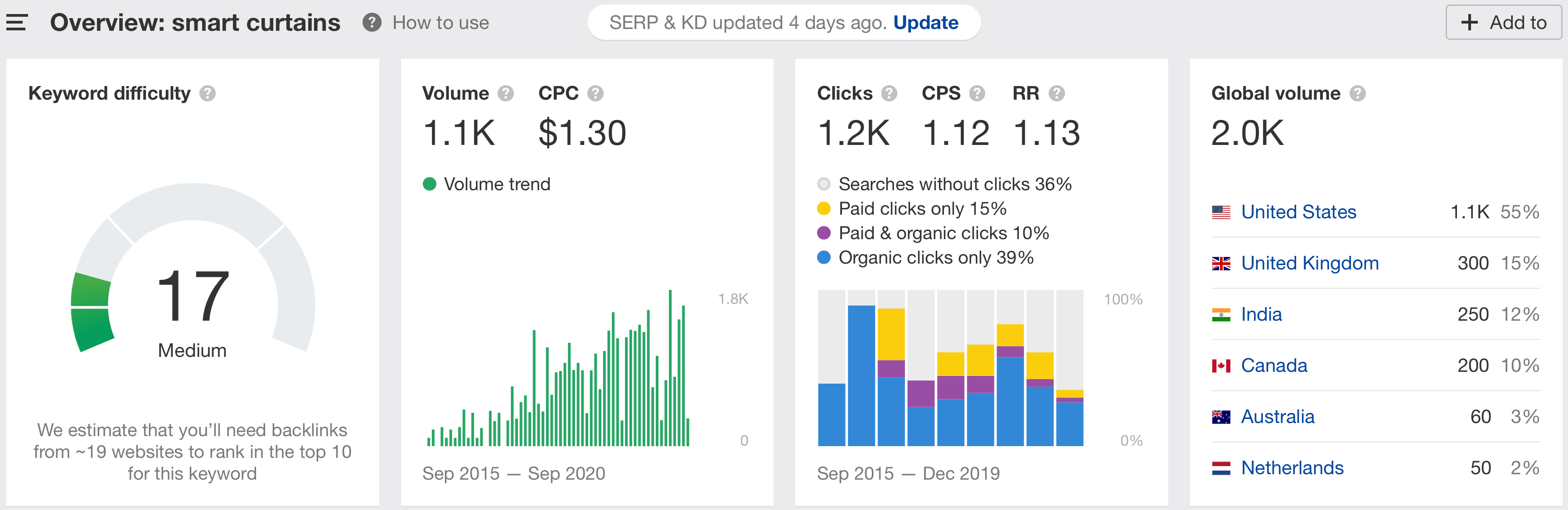1568x510 pixels.
Task: Click Keyword difficulty help question mark
Action: tap(208, 93)
